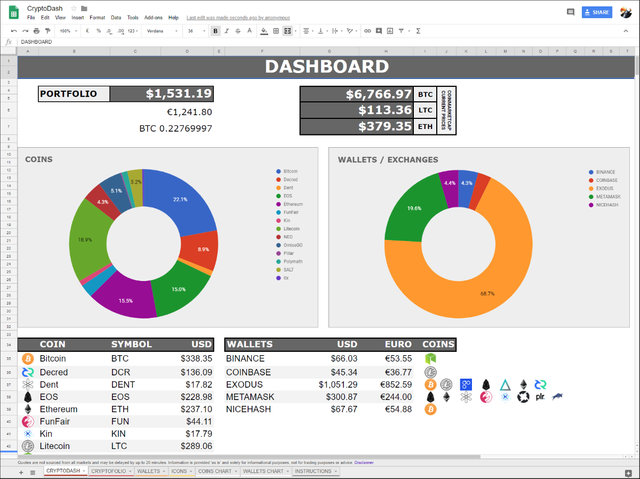Click the formula bar input
The width and height of the screenshot is (640, 479).
click(327, 42)
